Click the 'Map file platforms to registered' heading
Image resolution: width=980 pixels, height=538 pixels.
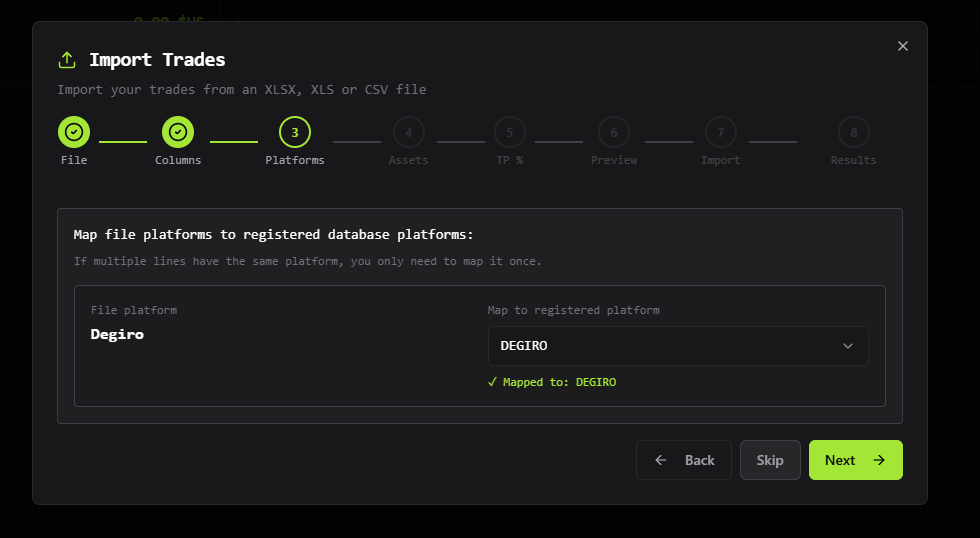pyautogui.click(x=273, y=234)
